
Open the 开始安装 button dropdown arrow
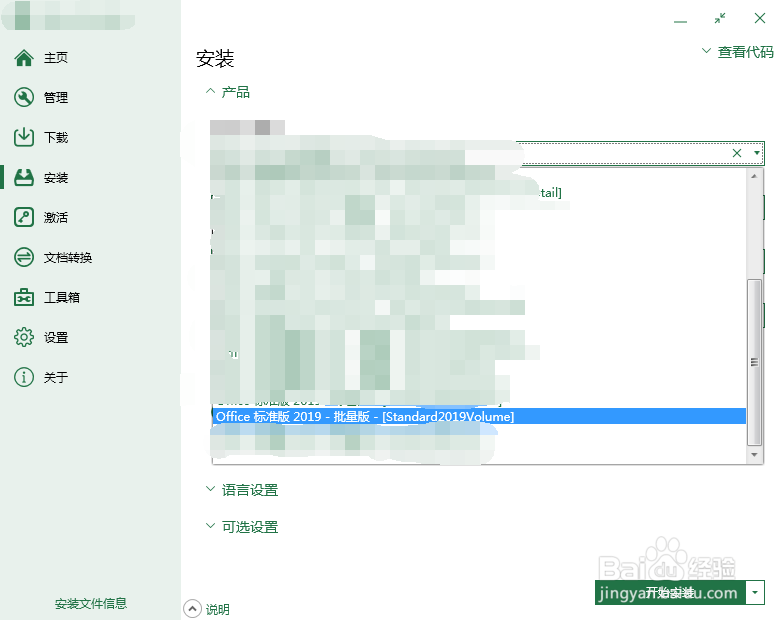[755, 592]
